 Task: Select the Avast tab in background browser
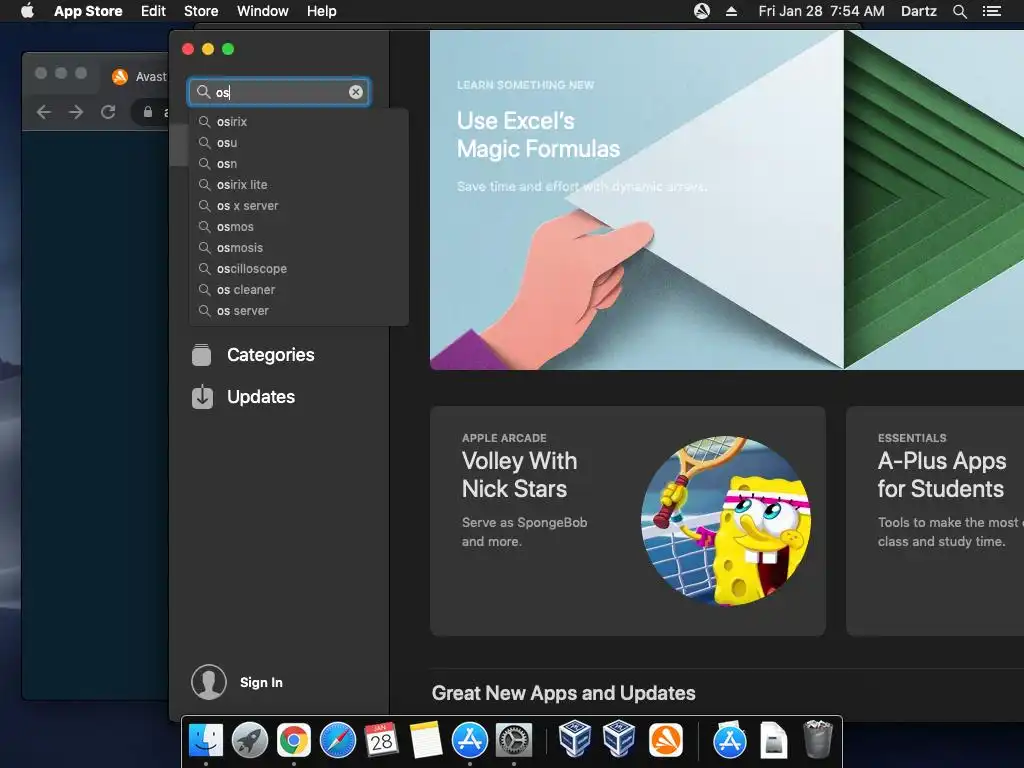click(138, 76)
